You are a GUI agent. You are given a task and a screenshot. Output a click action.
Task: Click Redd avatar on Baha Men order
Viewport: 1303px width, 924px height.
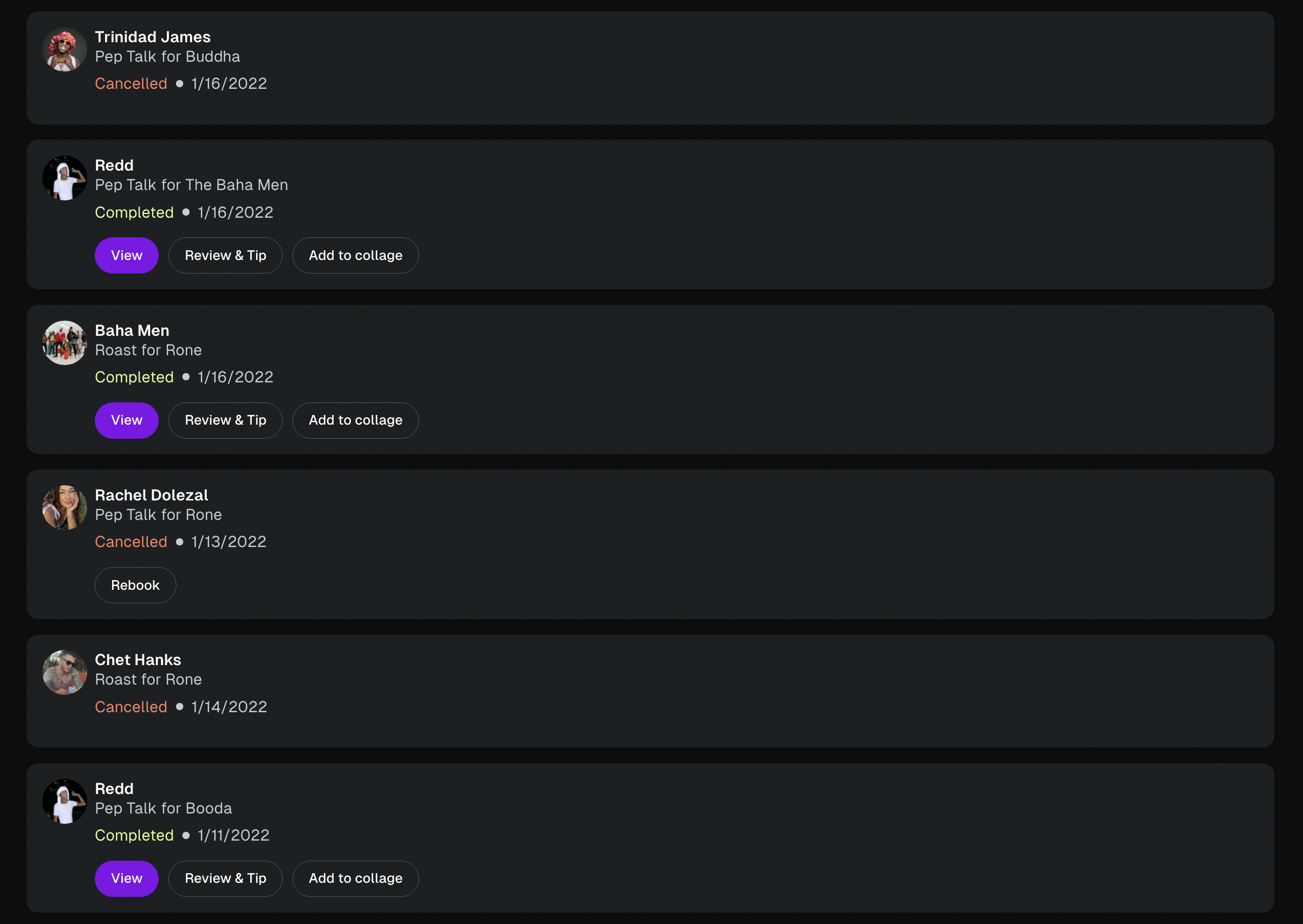pos(64,178)
